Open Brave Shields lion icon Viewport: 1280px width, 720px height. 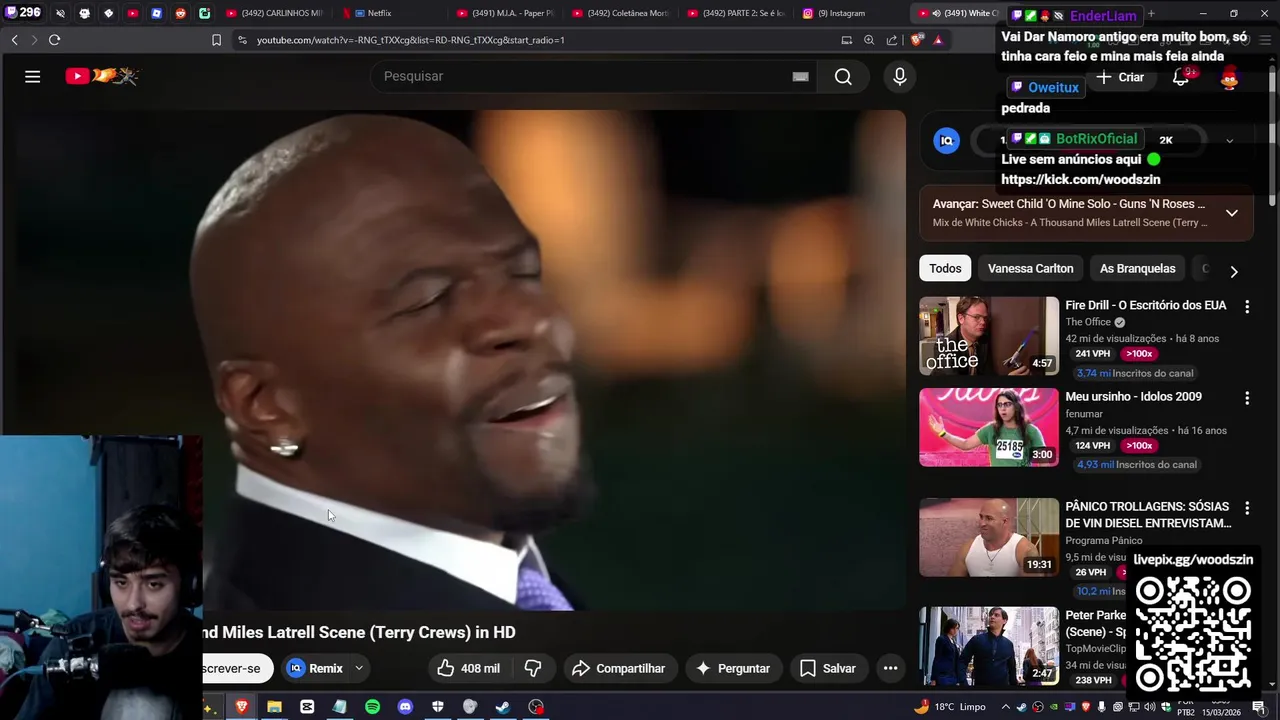(x=916, y=40)
